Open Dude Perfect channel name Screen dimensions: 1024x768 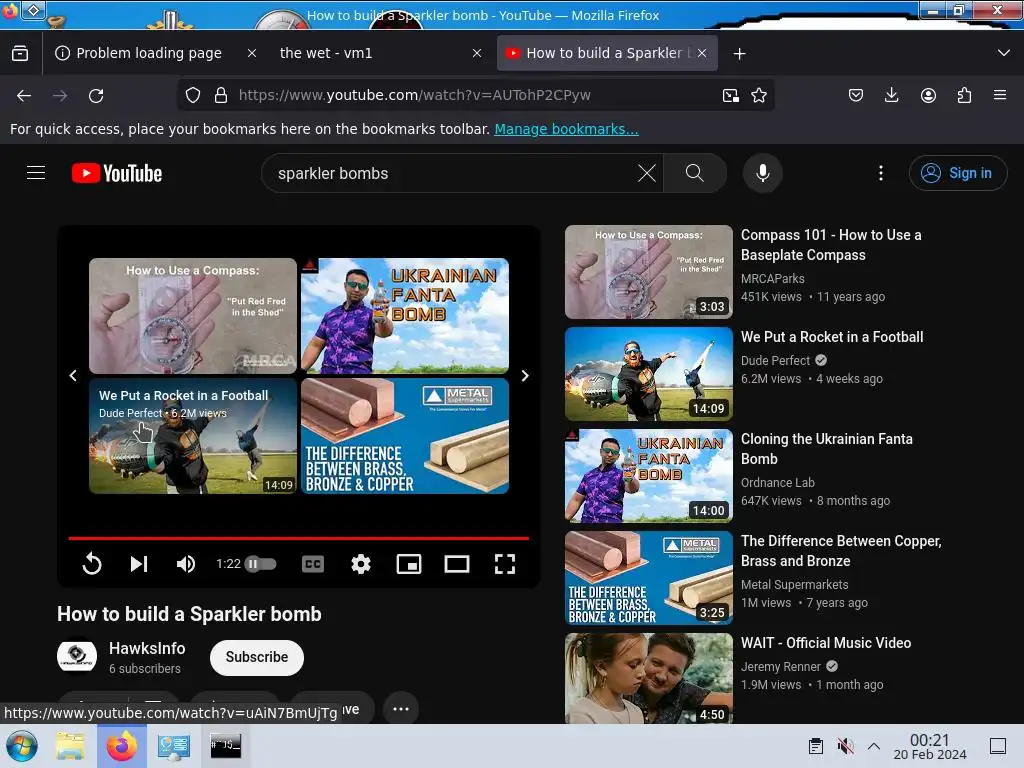coord(775,360)
